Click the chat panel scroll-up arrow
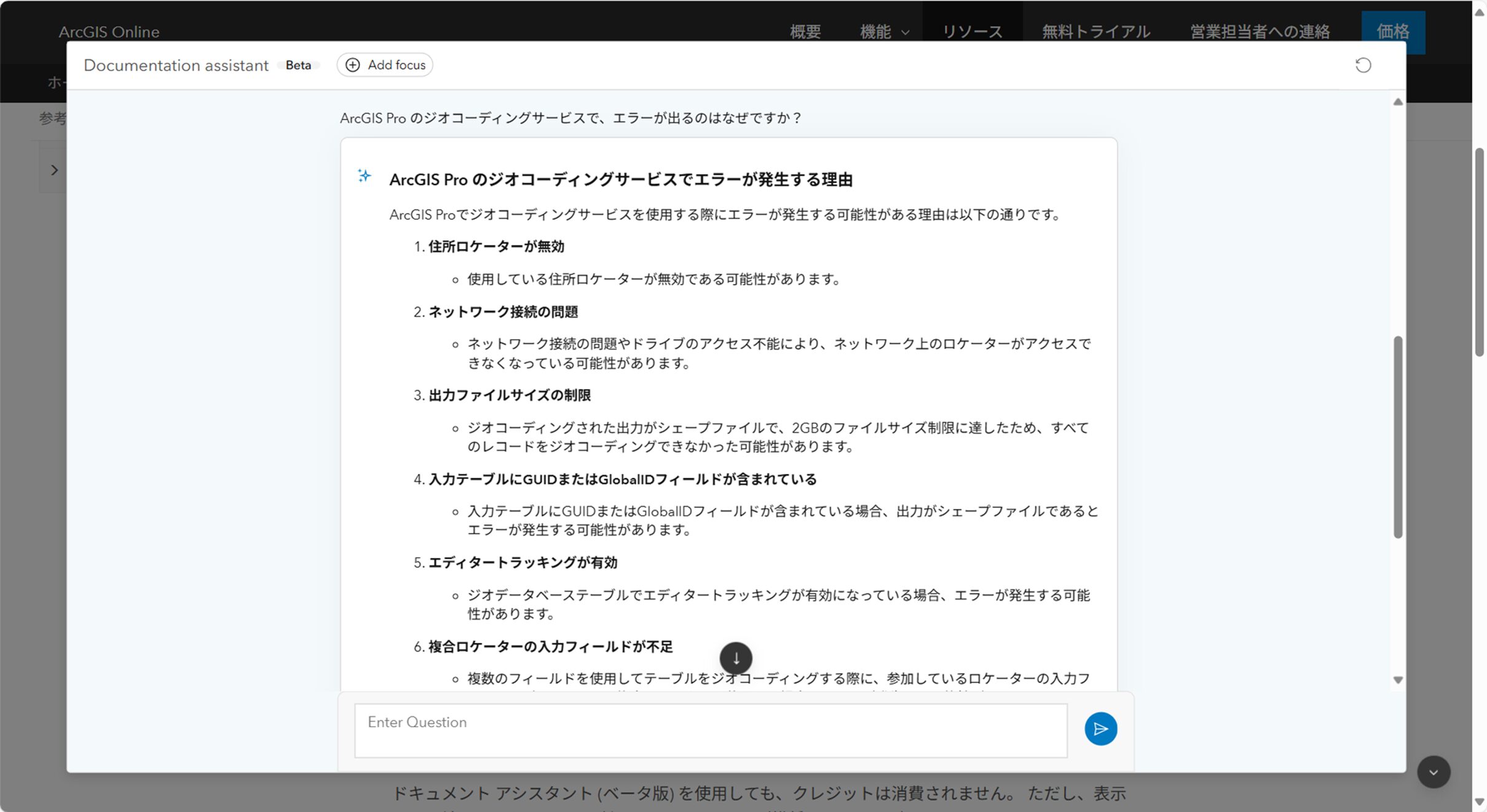Viewport: 1487px width, 812px height. coord(1398,102)
